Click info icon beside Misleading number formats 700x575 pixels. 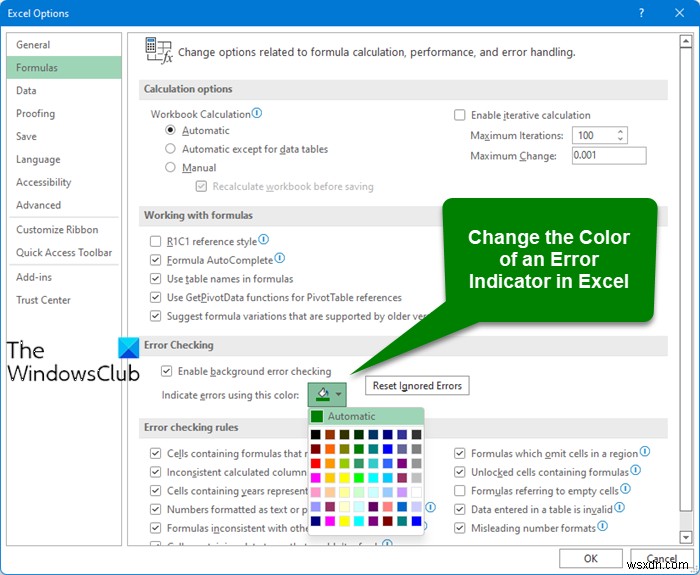click(x=603, y=526)
